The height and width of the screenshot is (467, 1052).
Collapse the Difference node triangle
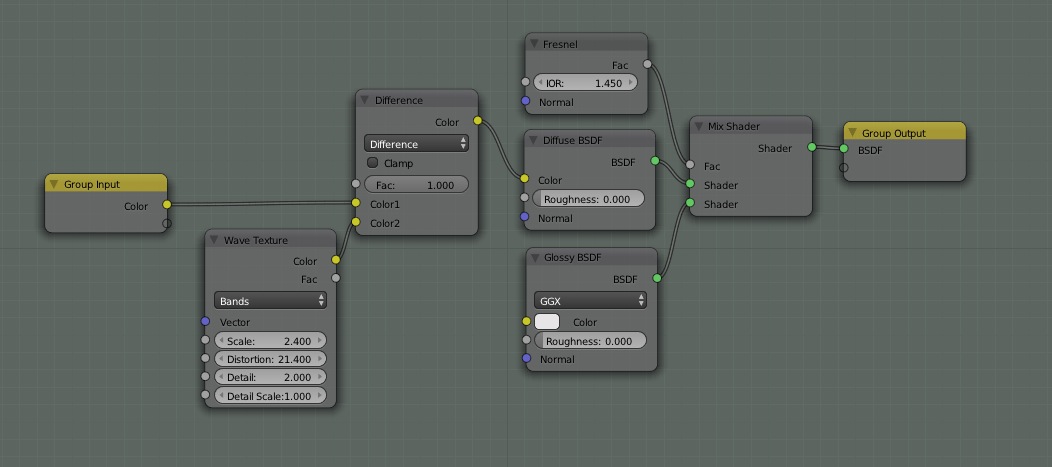click(x=365, y=101)
